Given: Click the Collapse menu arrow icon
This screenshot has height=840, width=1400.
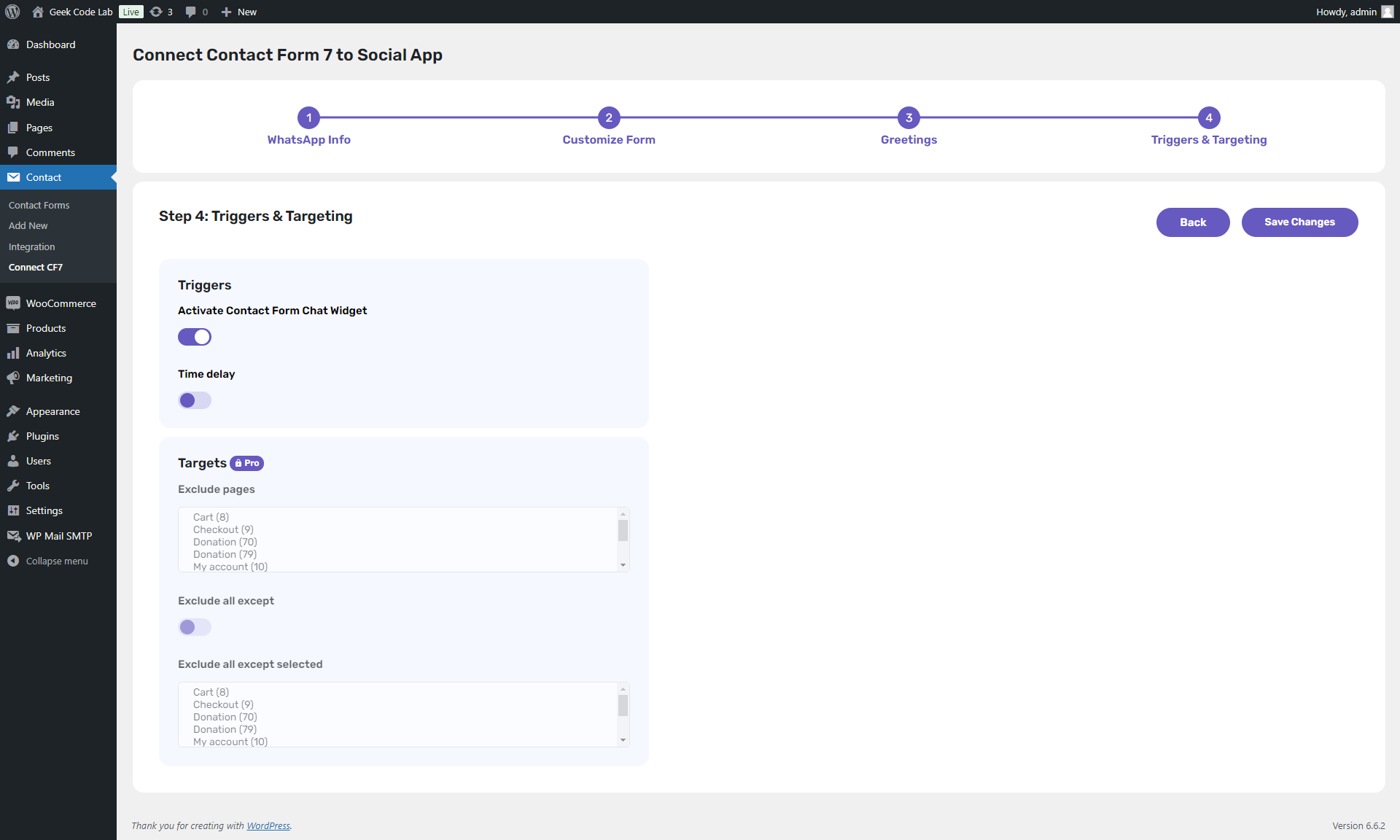Looking at the screenshot, I should 13,561.
